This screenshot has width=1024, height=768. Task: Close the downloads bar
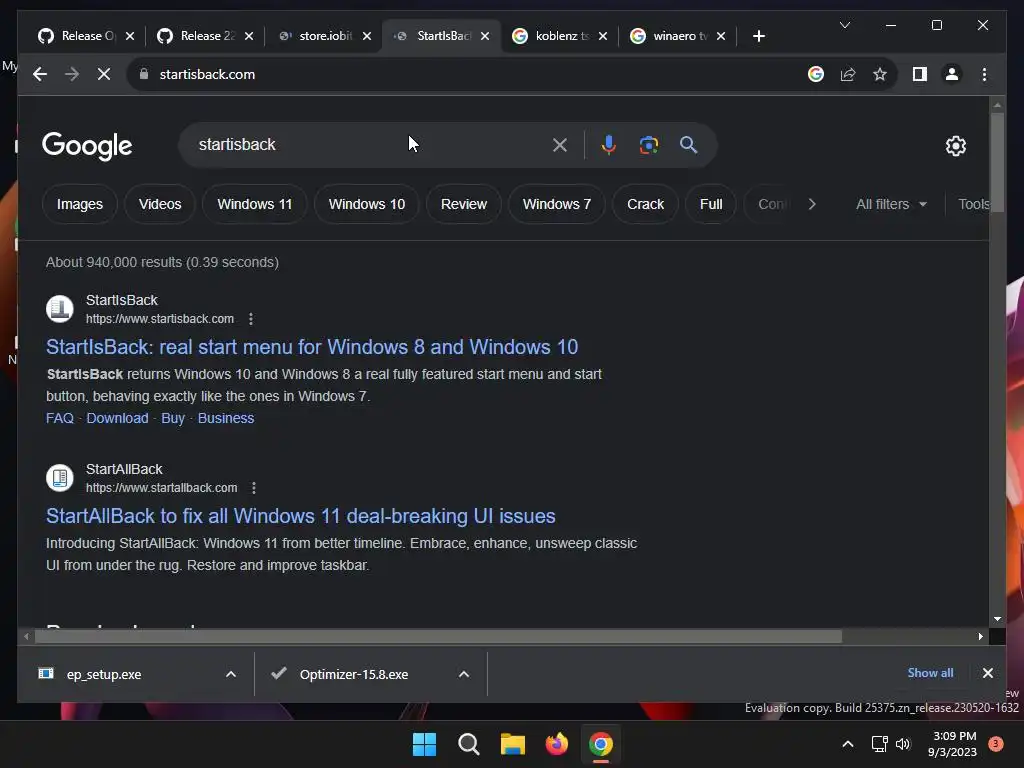987,673
